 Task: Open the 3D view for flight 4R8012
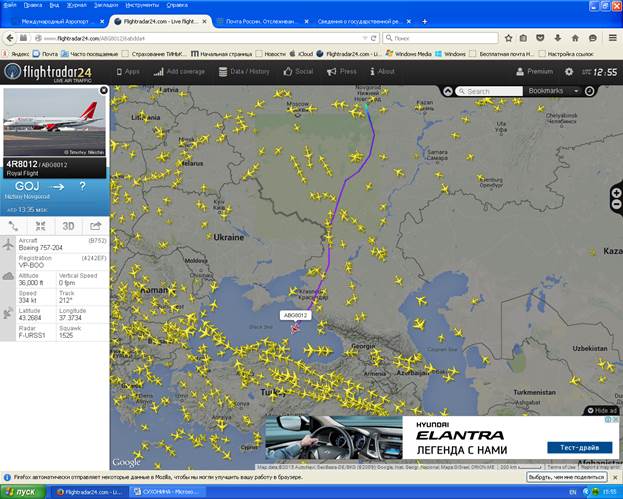68,226
